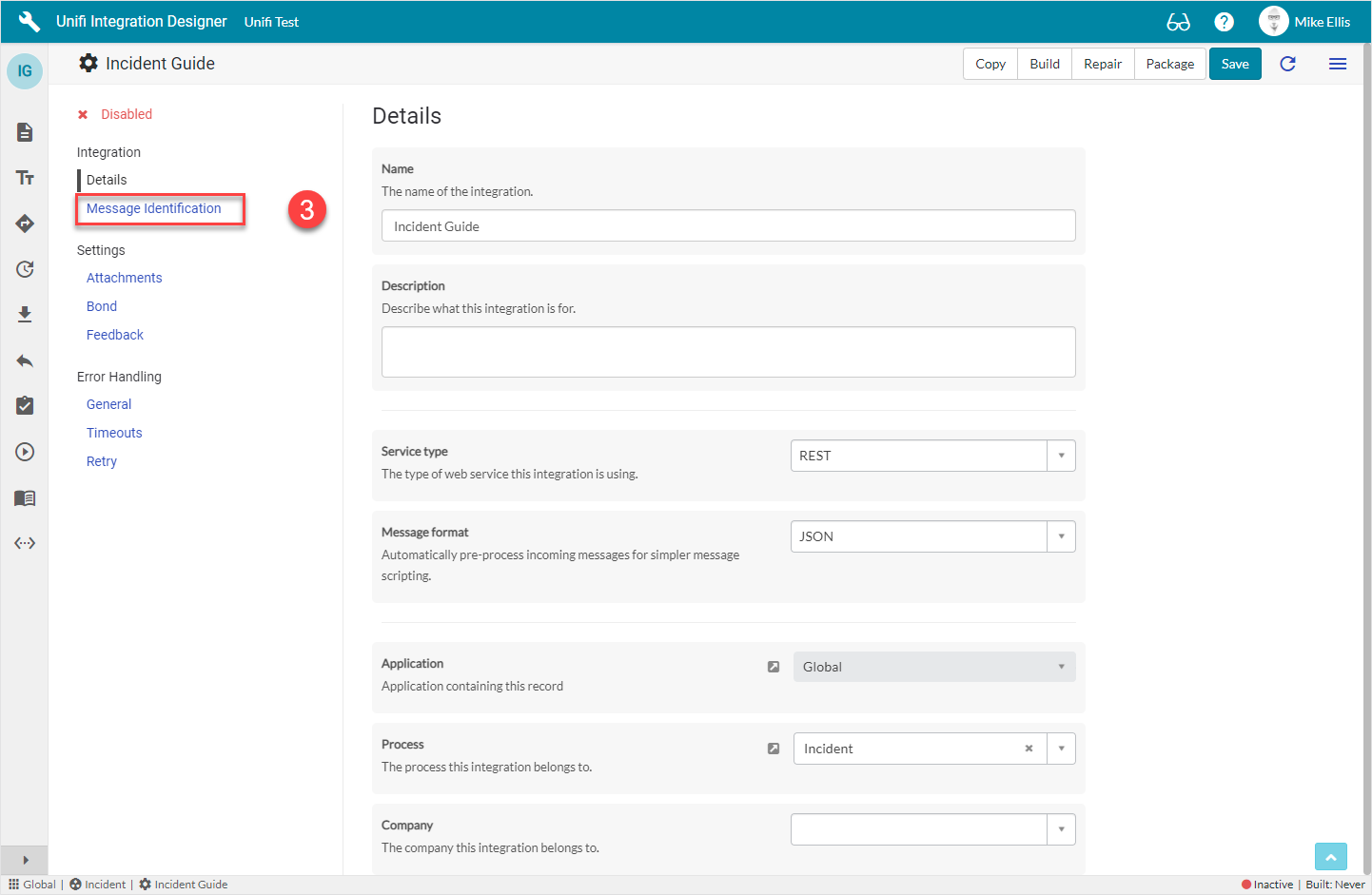Click the play circle icon in sidebar
The height and width of the screenshot is (895, 1372).
click(25, 452)
